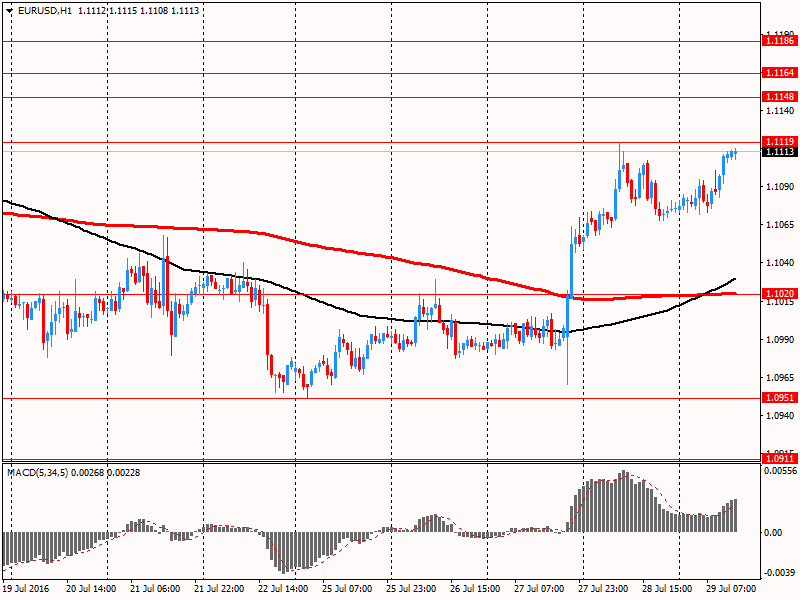The image size is (800, 600).
Task: Click the 28 Jul 15:00 time label
Action: 667,588
